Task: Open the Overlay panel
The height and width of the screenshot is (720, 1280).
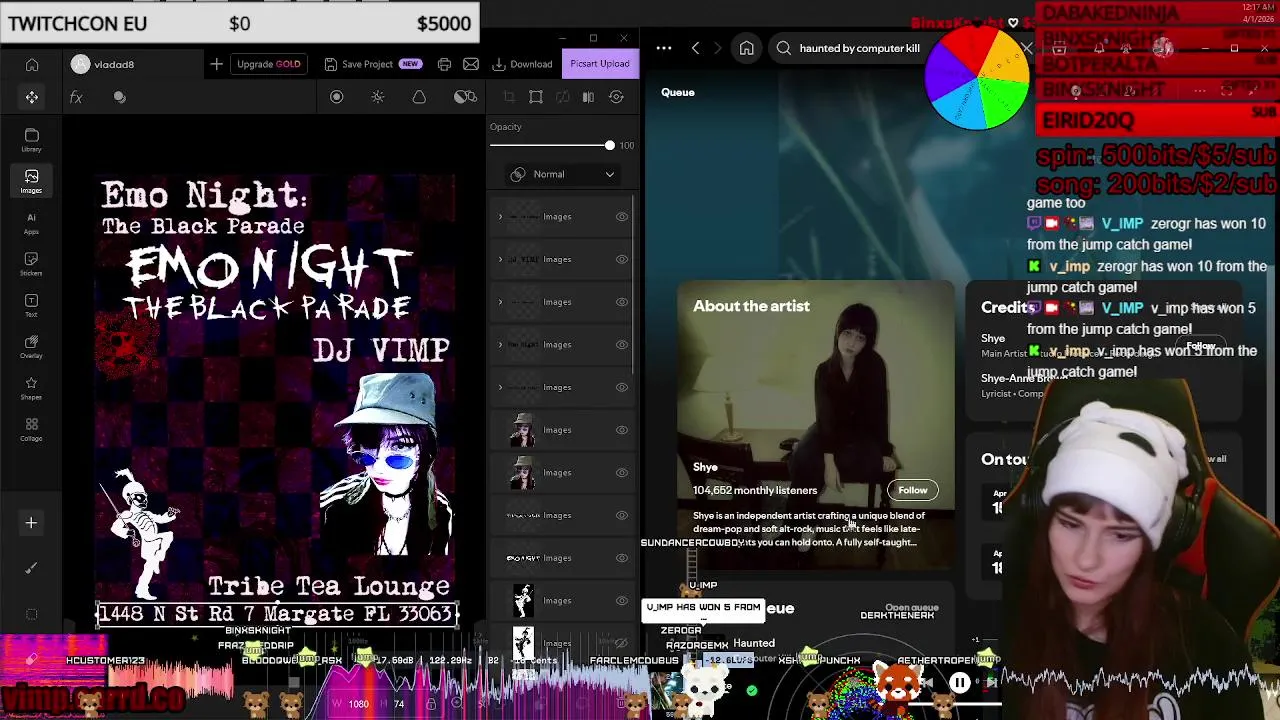Action: (x=32, y=346)
